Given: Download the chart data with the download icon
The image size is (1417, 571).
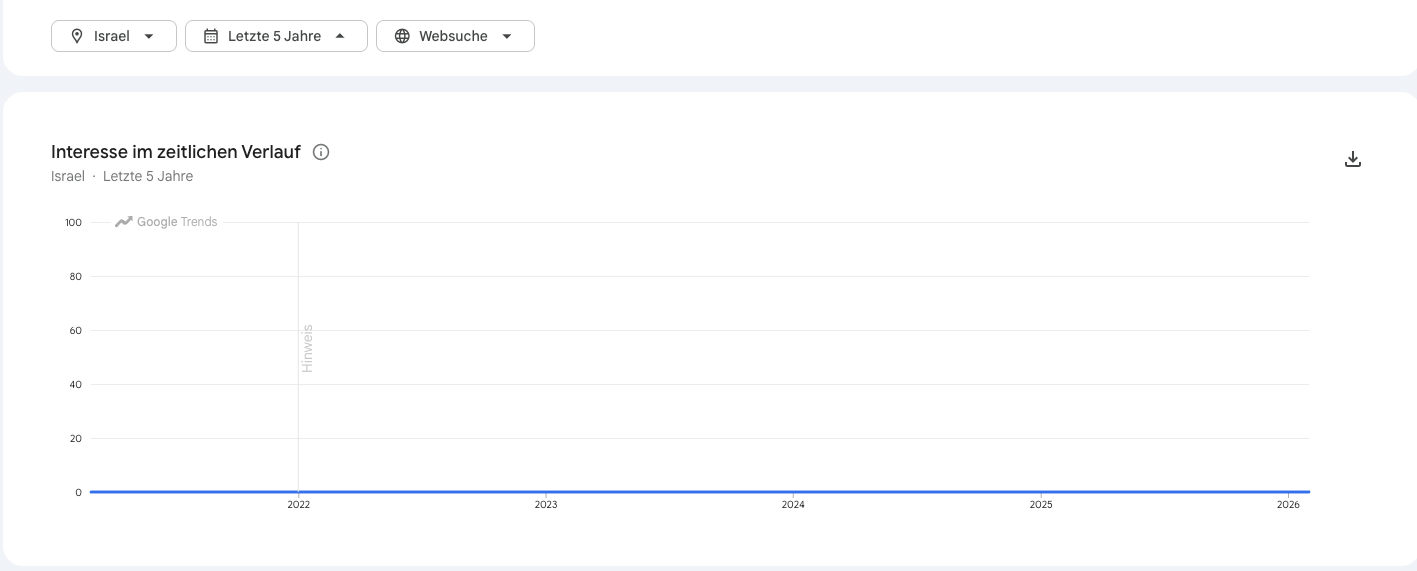Looking at the screenshot, I should coord(1353,159).
